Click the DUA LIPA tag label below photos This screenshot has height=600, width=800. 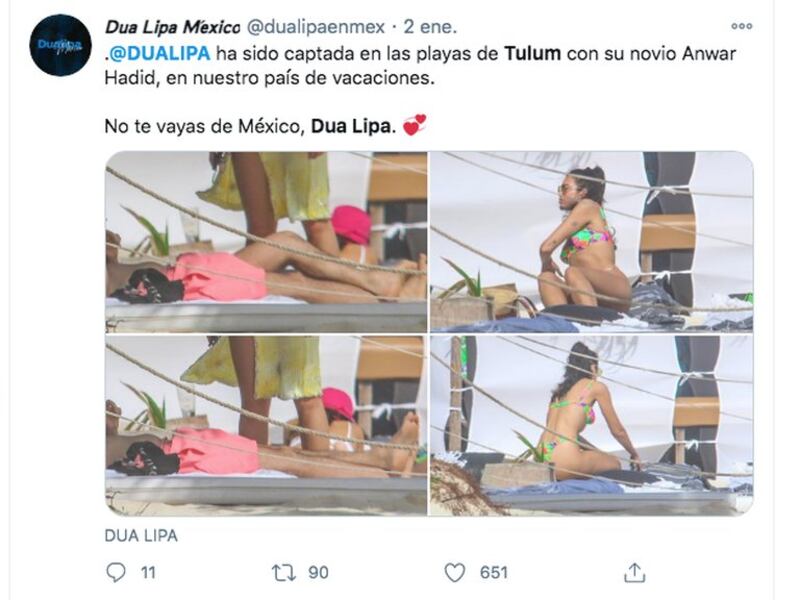[x=141, y=536]
